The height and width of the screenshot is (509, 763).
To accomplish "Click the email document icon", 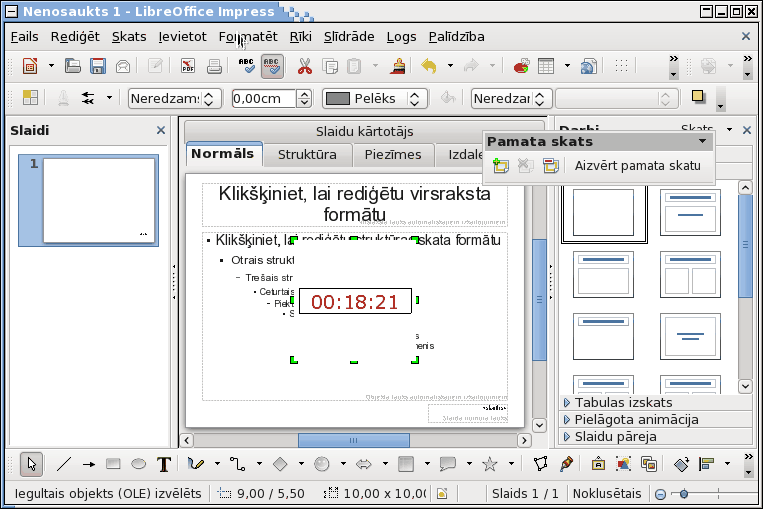I will pyautogui.click(x=123, y=66).
